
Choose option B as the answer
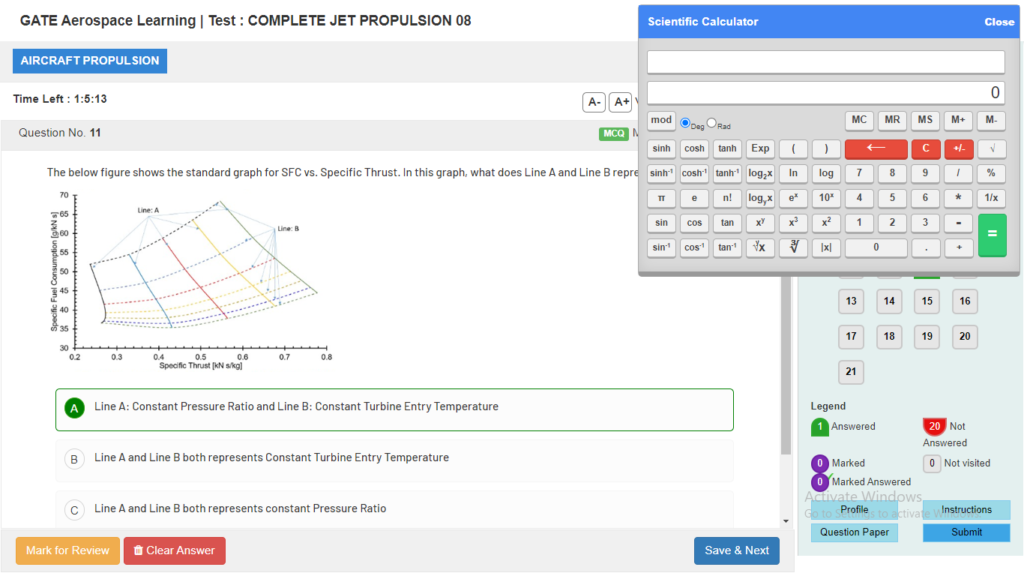coord(74,459)
